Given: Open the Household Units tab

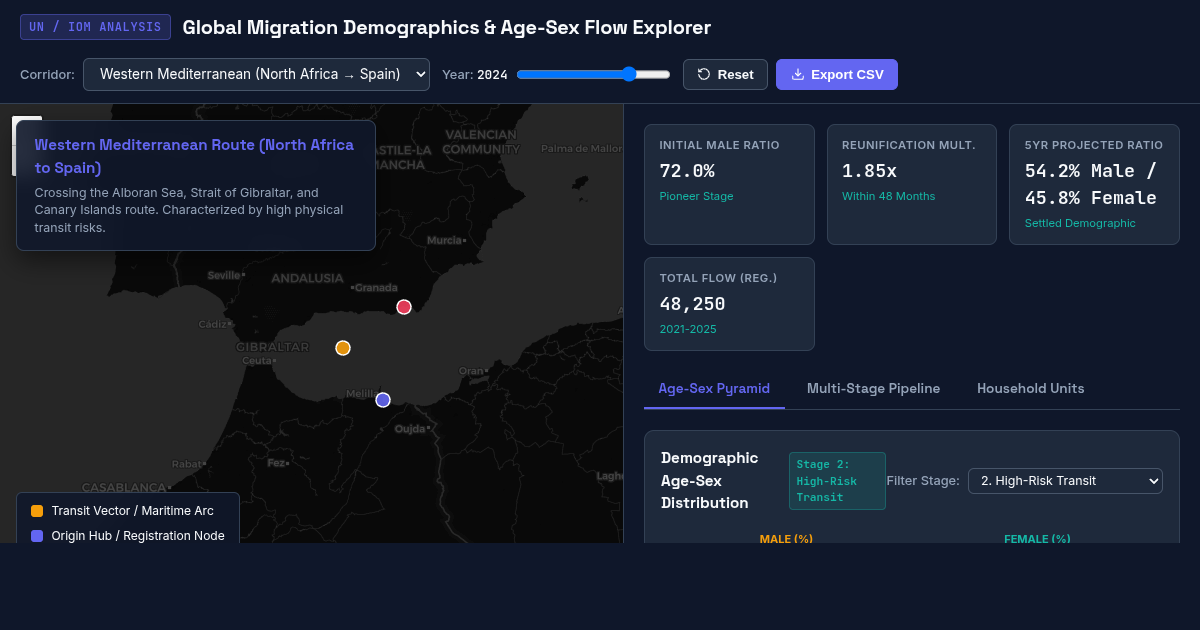Looking at the screenshot, I should [1030, 388].
